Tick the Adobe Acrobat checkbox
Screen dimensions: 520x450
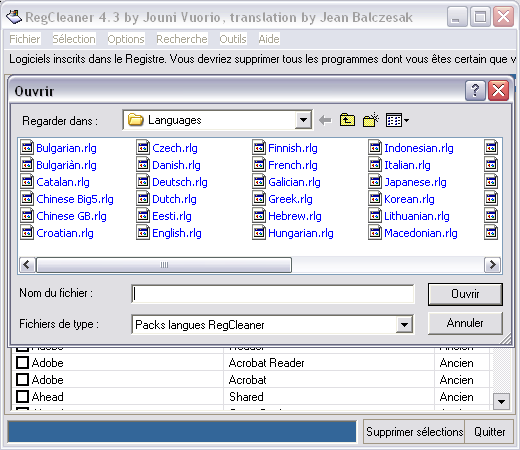click(x=22, y=379)
